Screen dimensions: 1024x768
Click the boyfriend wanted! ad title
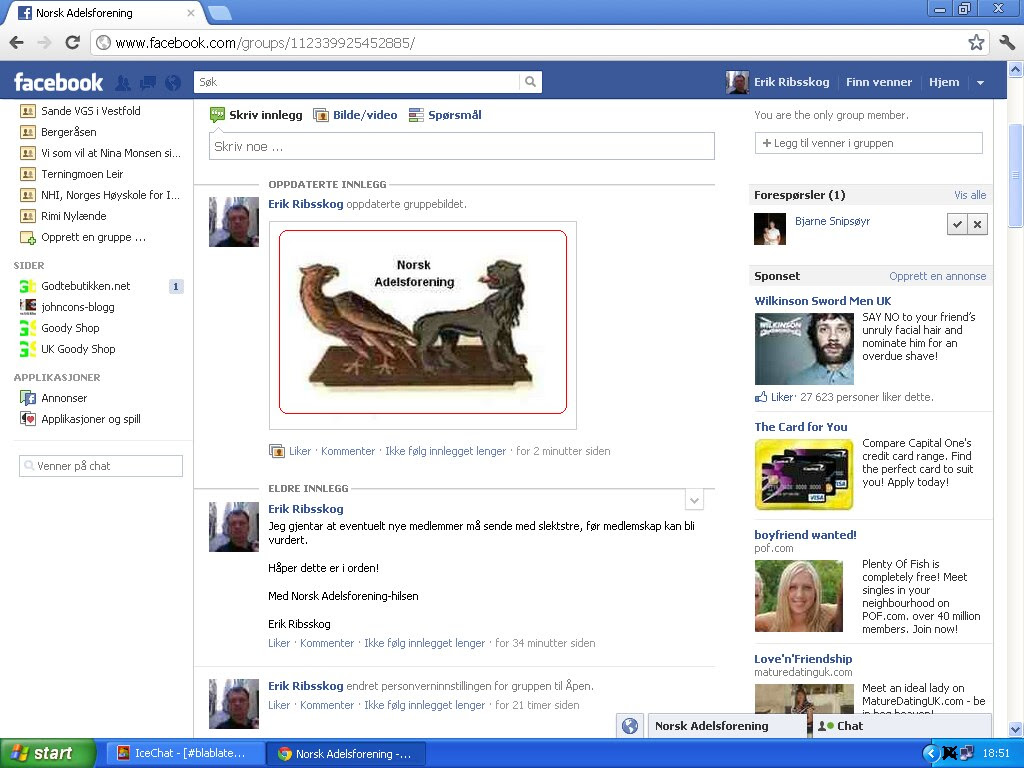805,535
